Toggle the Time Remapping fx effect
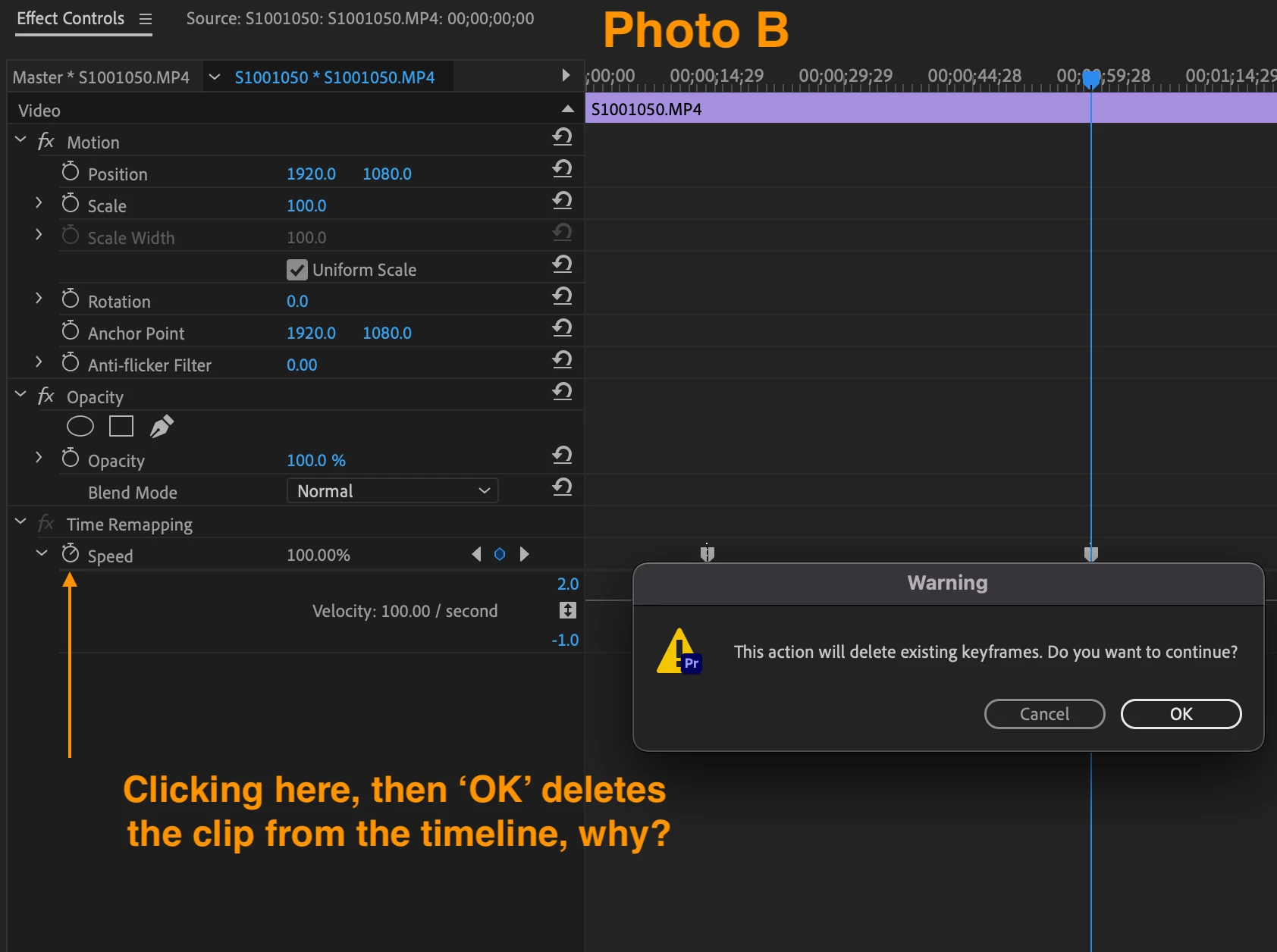The height and width of the screenshot is (952, 1277). pyautogui.click(x=46, y=523)
